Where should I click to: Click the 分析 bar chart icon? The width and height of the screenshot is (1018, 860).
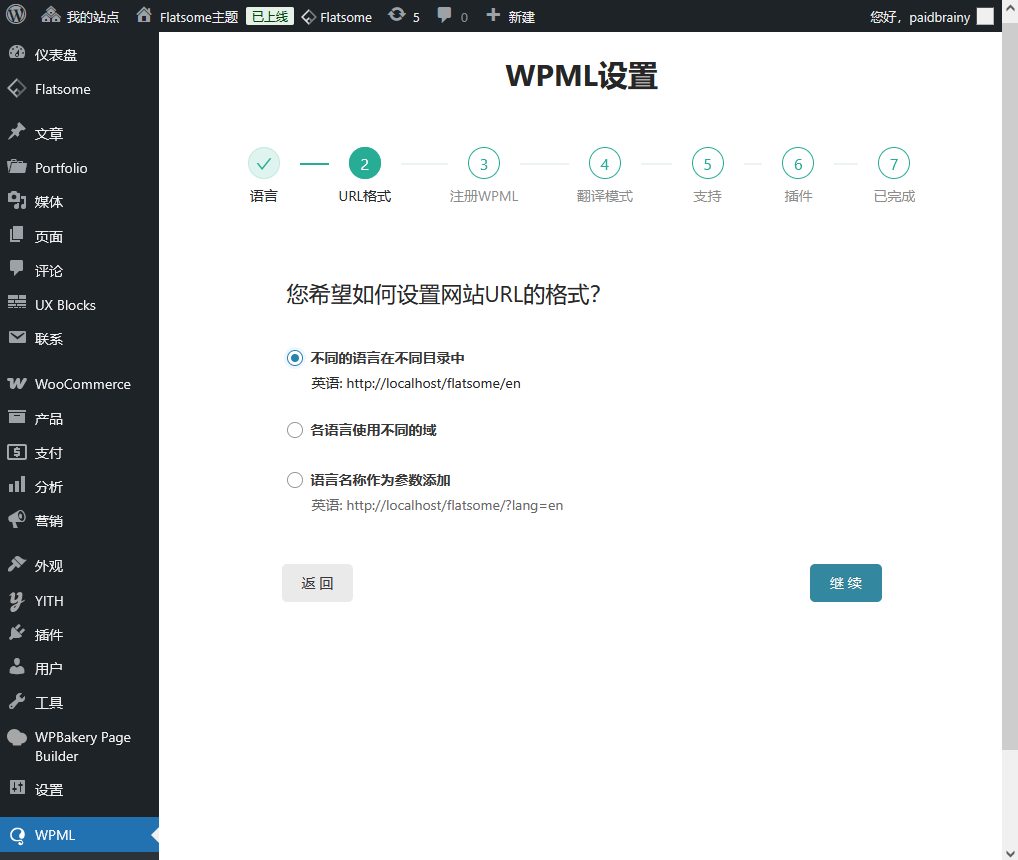[x=17, y=485]
